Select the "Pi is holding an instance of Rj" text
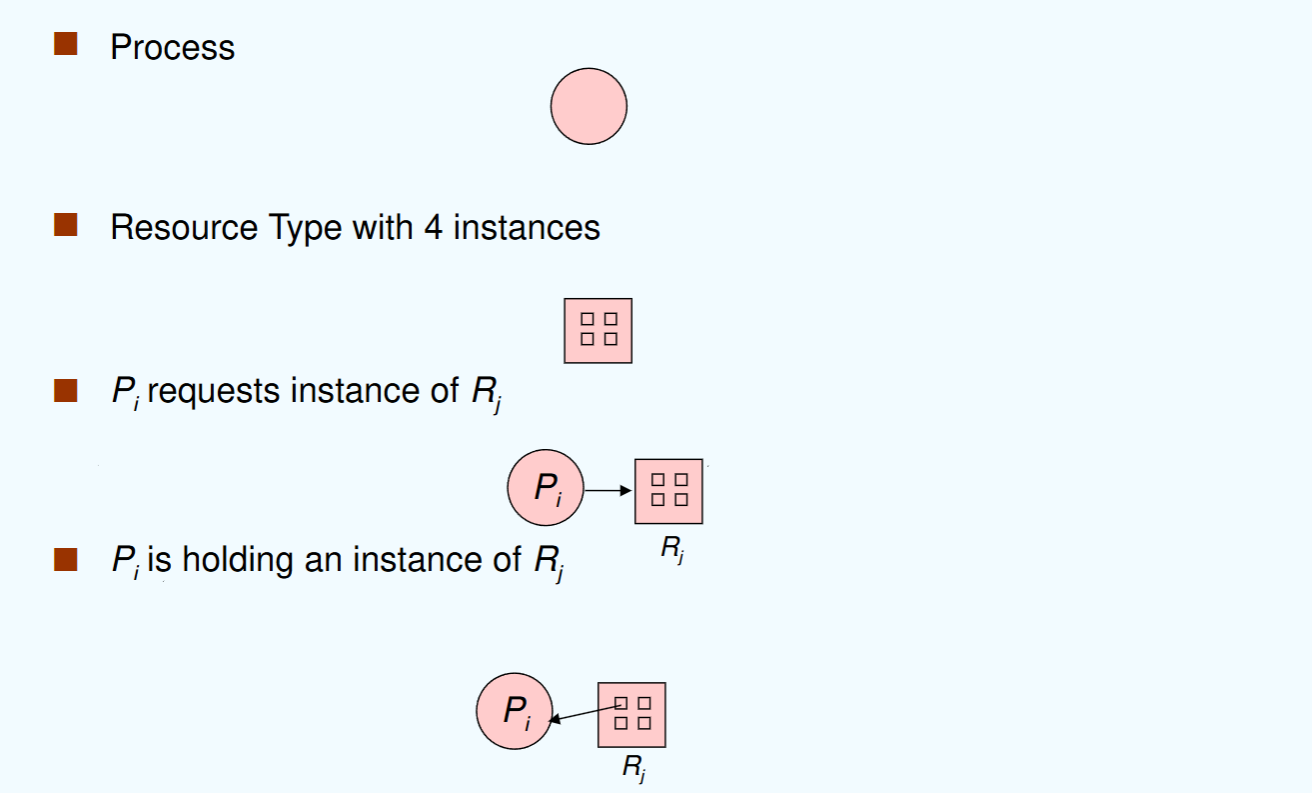 tap(335, 561)
